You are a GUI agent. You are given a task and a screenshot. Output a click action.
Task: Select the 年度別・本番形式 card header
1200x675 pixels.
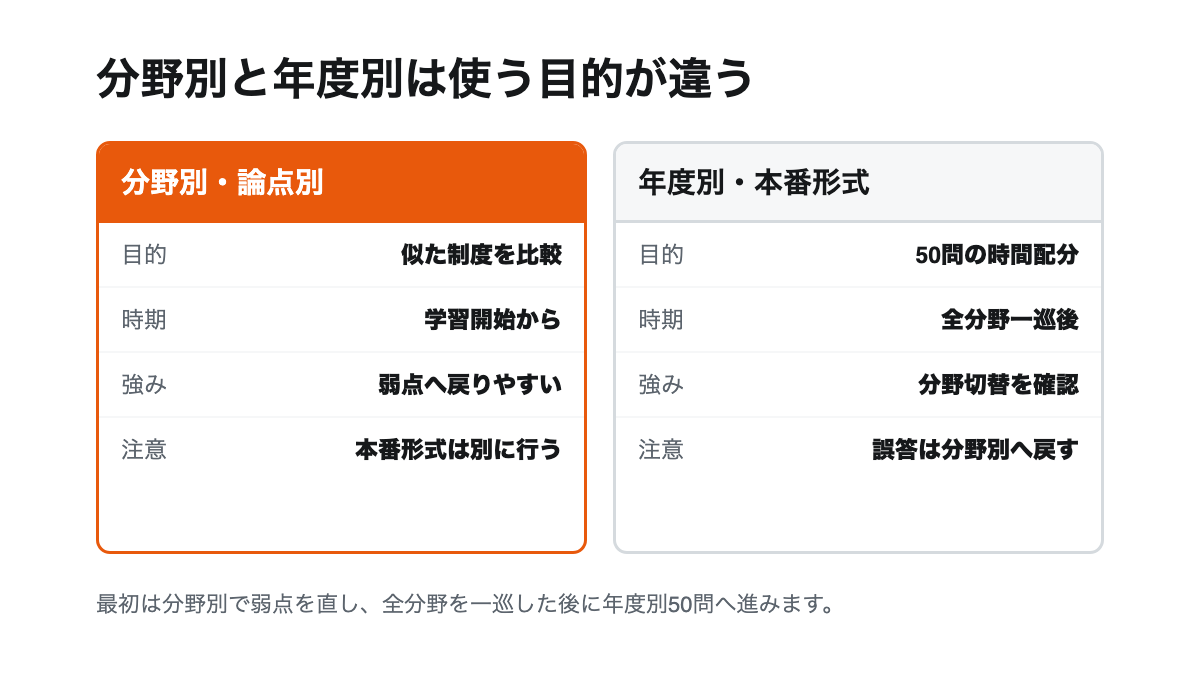tap(858, 183)
